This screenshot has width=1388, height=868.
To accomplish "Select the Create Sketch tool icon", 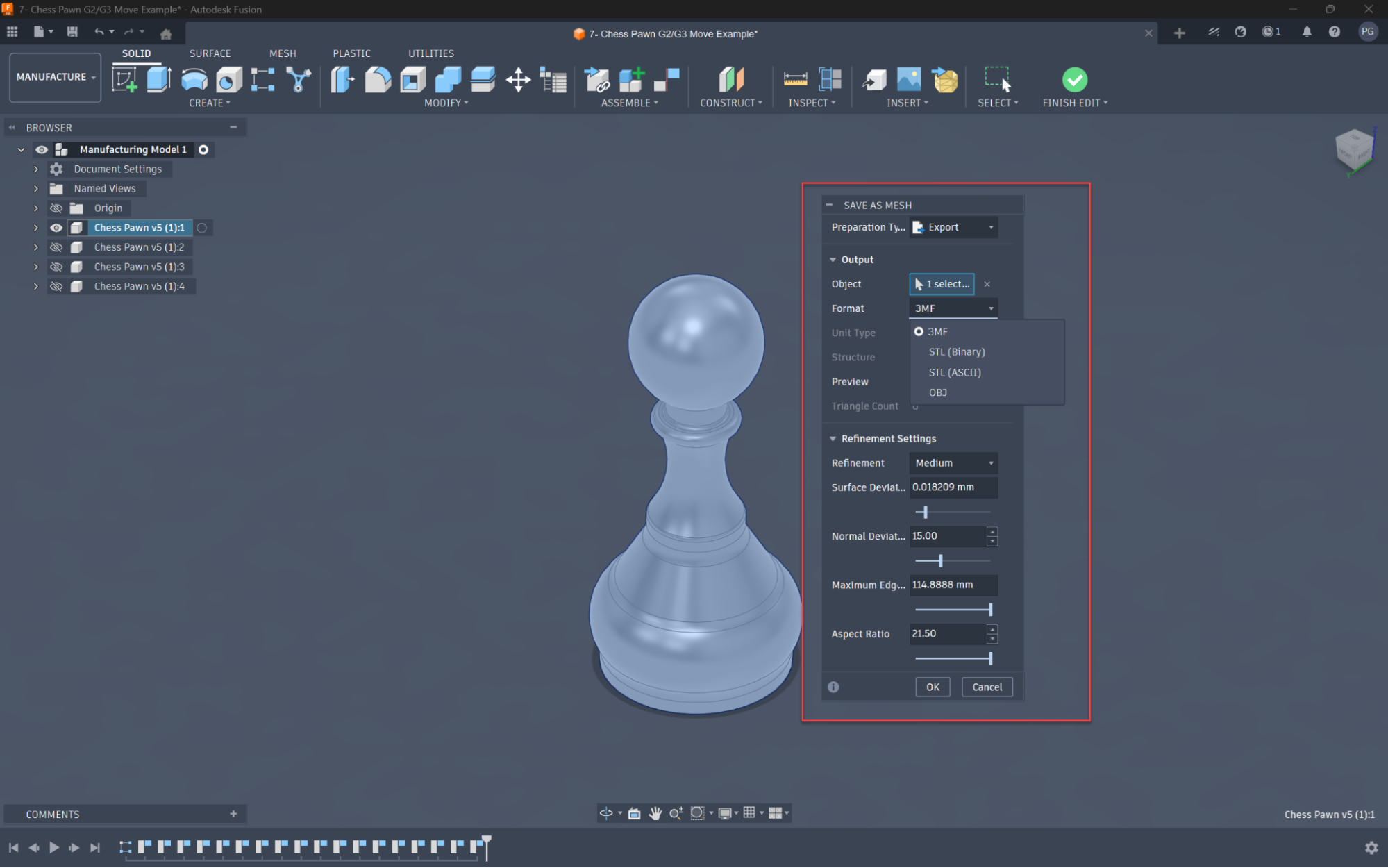I will (x=124, y=79).
